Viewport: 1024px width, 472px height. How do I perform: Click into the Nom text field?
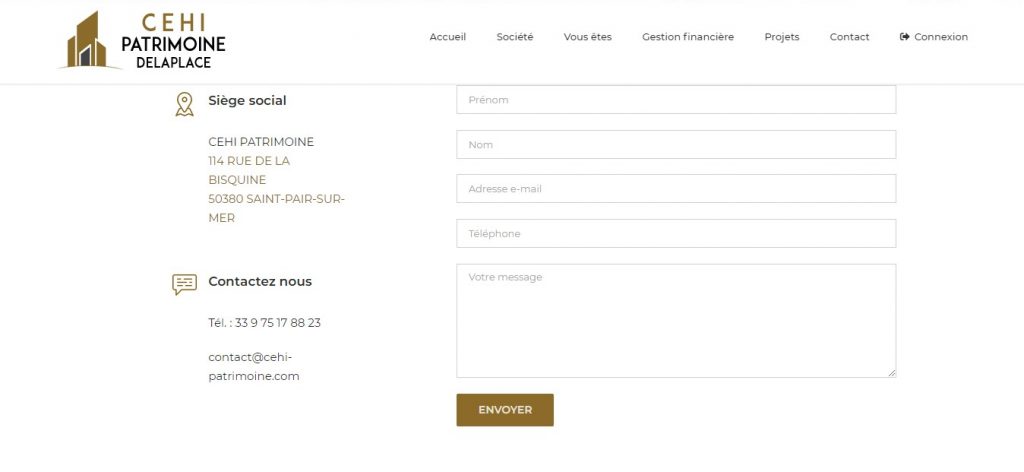[675, 145]
